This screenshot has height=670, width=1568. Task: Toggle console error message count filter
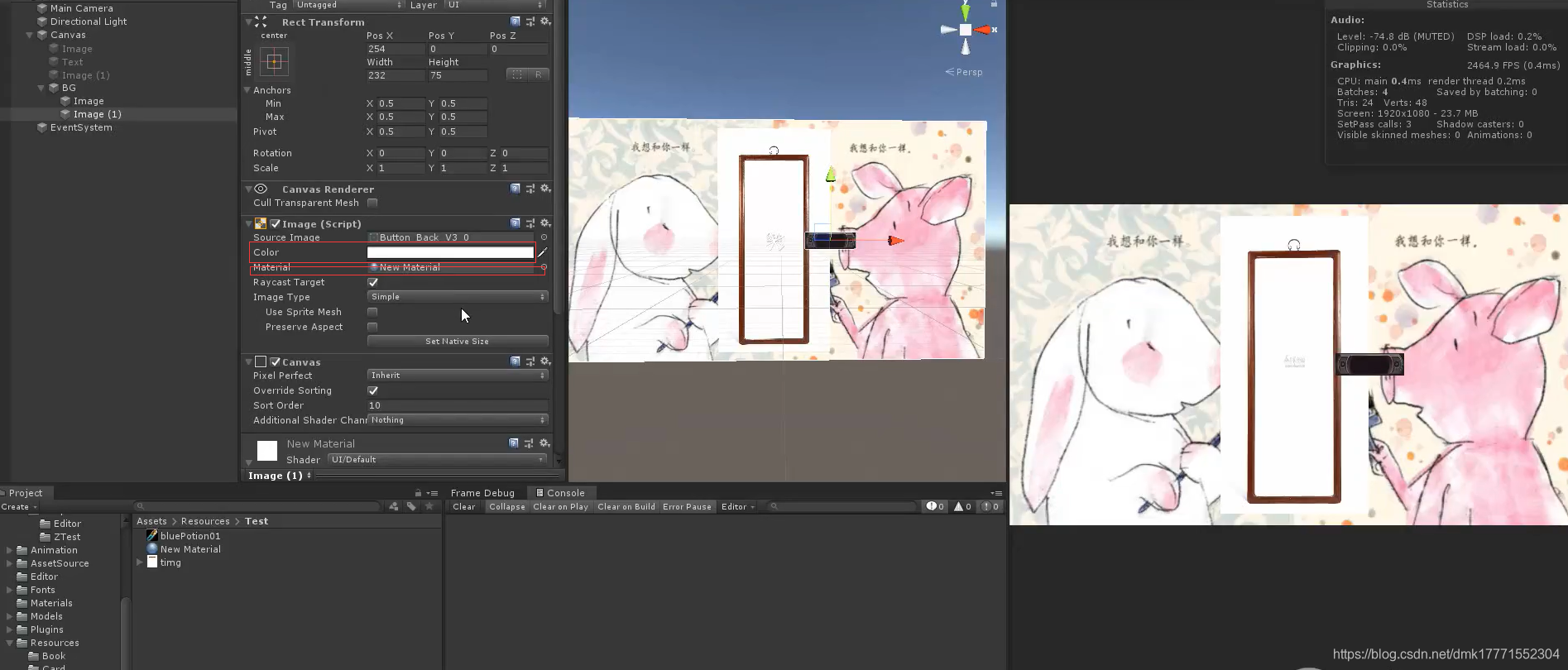point(990,506)
